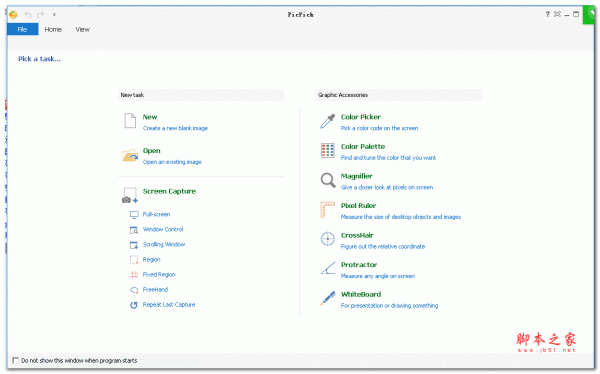Click the WhiteBoard pen icon
The width and height of the screenshot is (600, 374).
point(328,298)
